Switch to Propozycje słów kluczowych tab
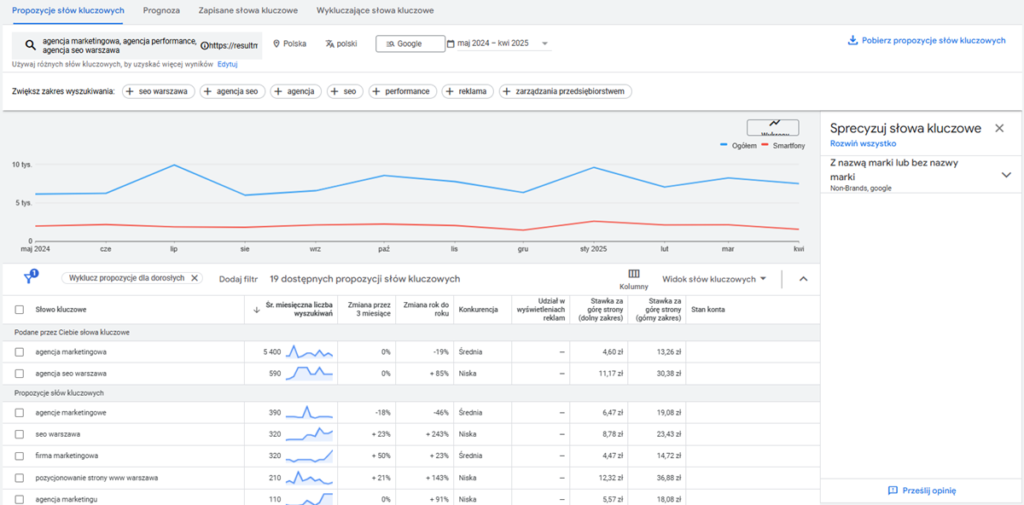Screen dimensions: 1024x505 [x=68, y=11]
